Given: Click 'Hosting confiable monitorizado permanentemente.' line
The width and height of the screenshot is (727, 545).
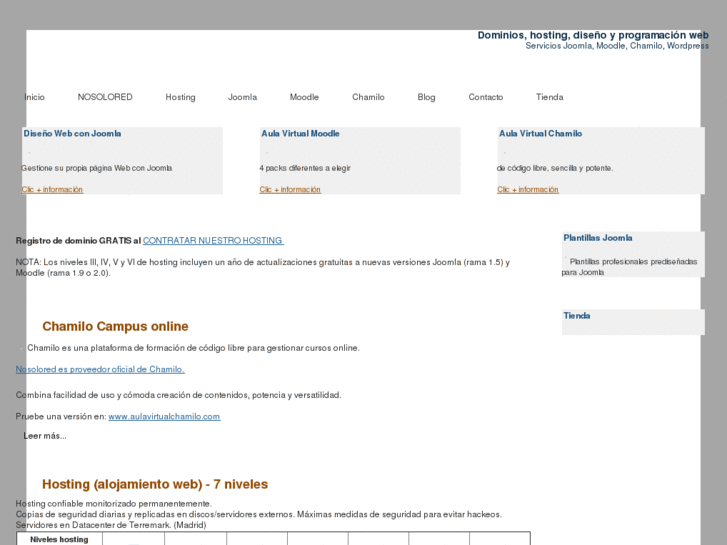Looking at the screenshot, I should pyautogui.click(x=114, y=504).
